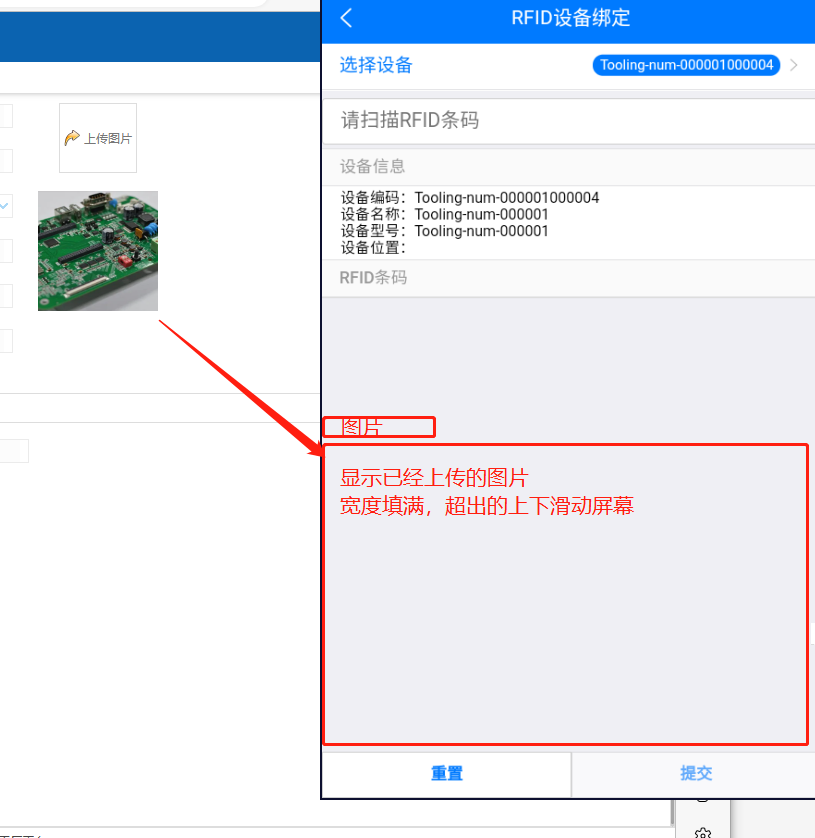Open settings via the gear icon

click(x=702, y=832)
